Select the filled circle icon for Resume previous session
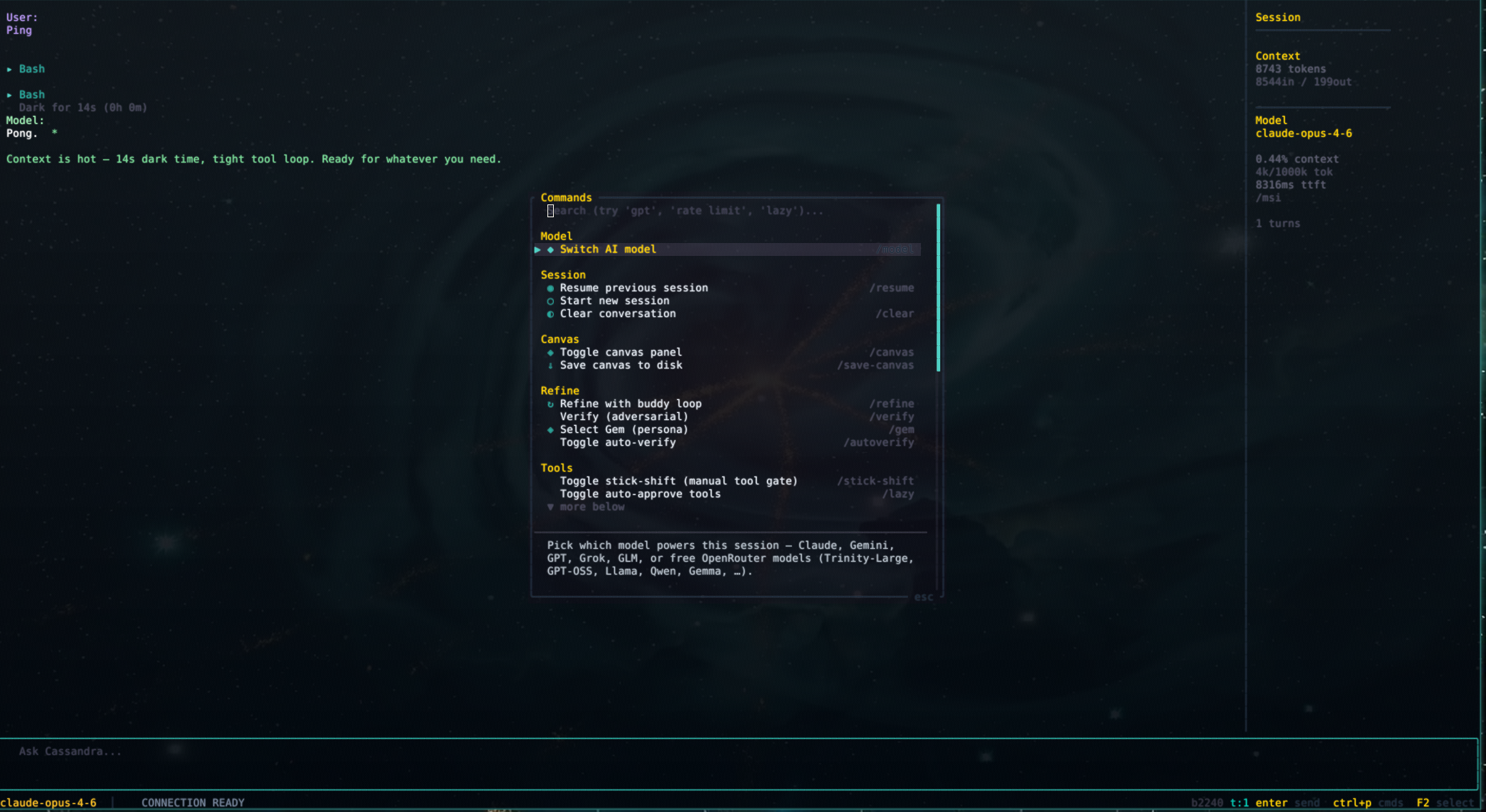Image resolution: width=1486 pixels, height=812 pixels. [x=551, y=287]
